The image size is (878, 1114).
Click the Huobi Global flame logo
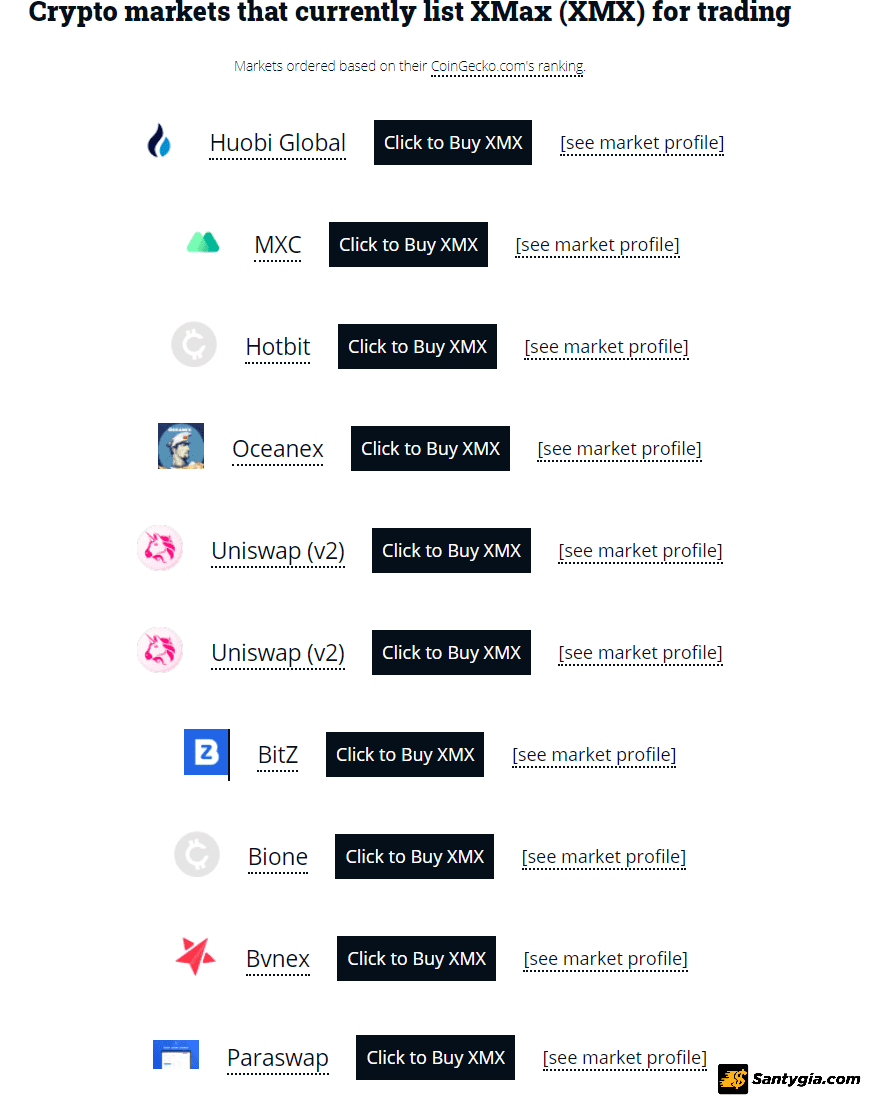coord(159,141)
